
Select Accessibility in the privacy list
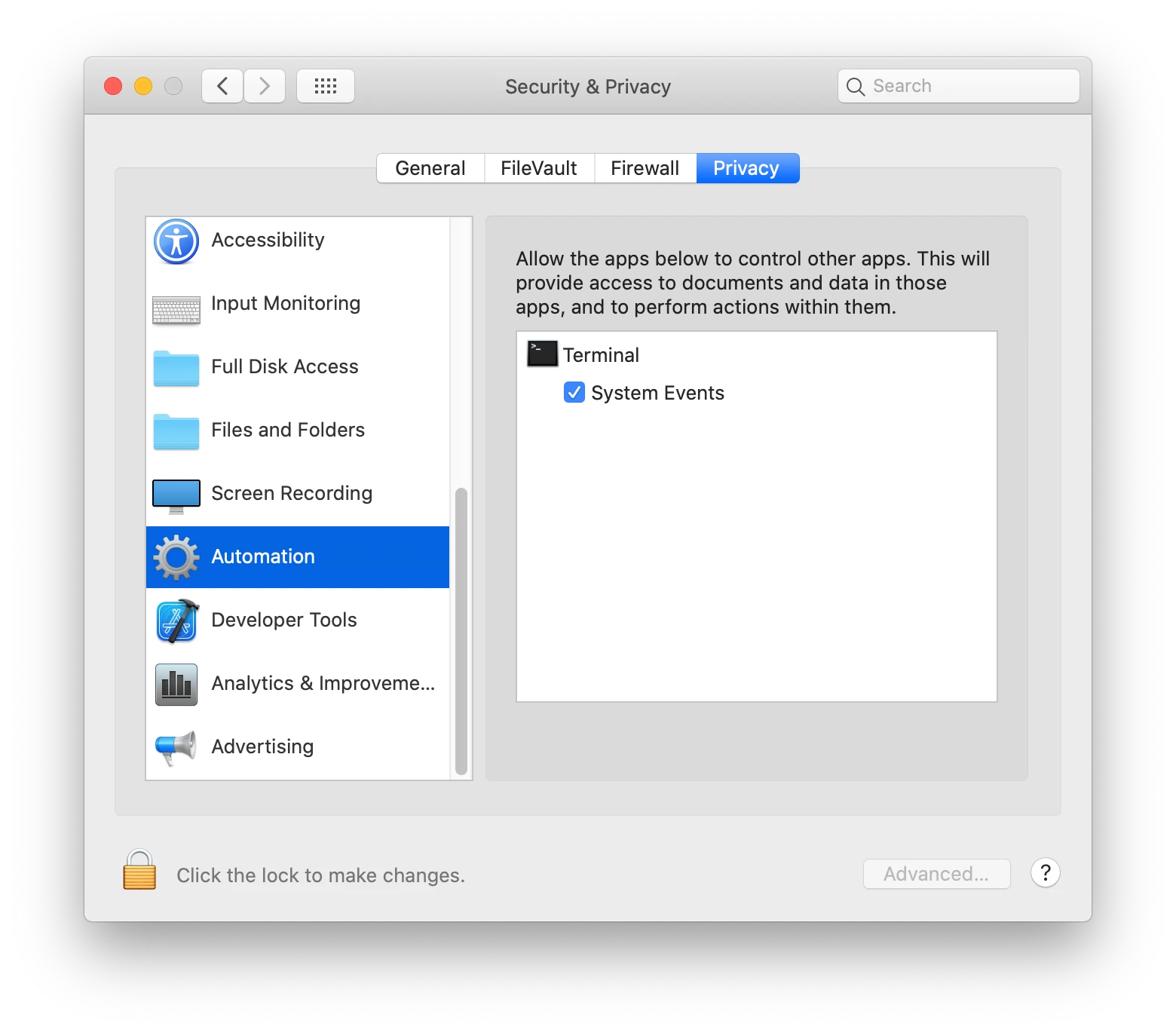[298, 241]
